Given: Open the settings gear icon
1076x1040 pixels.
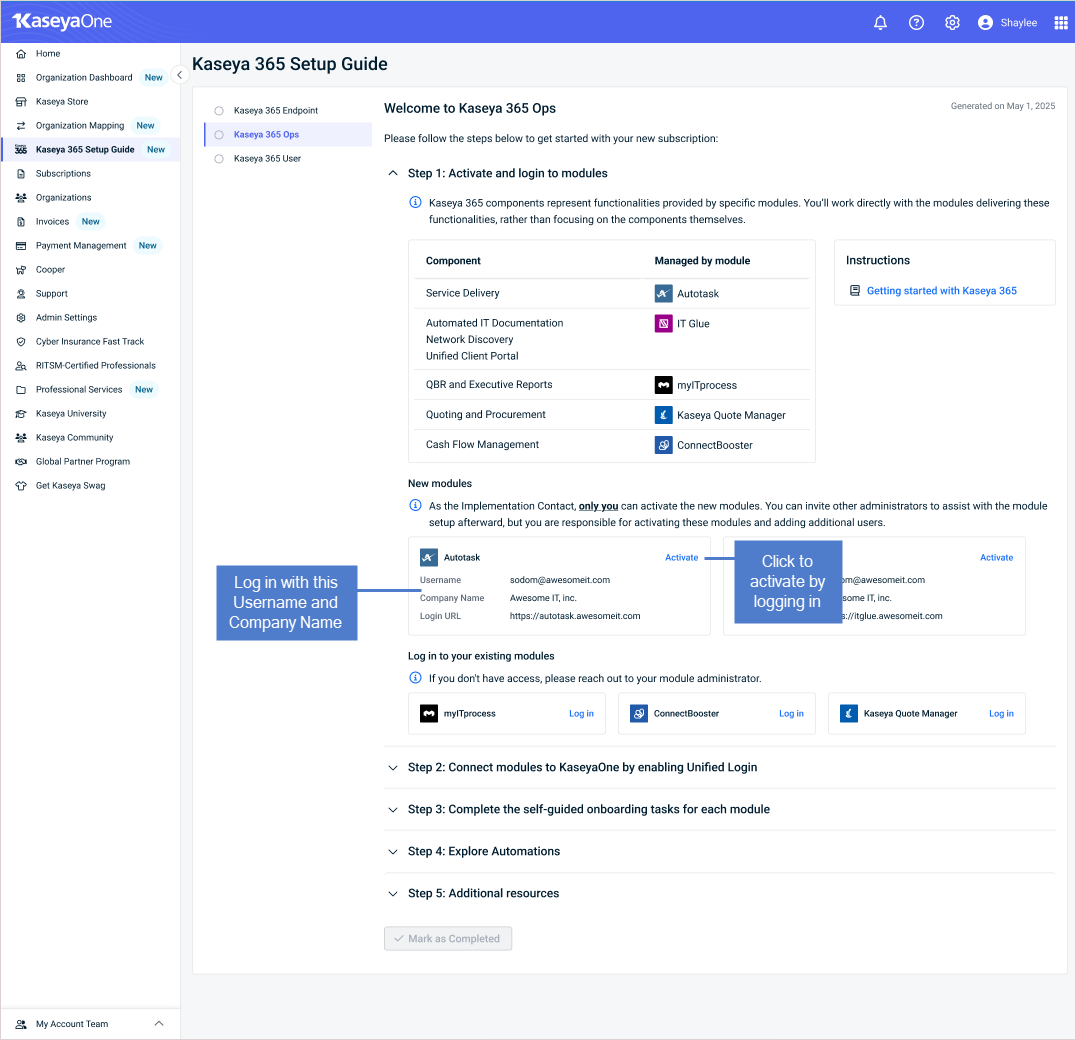Looking at the screenshot, I should 952,23.
